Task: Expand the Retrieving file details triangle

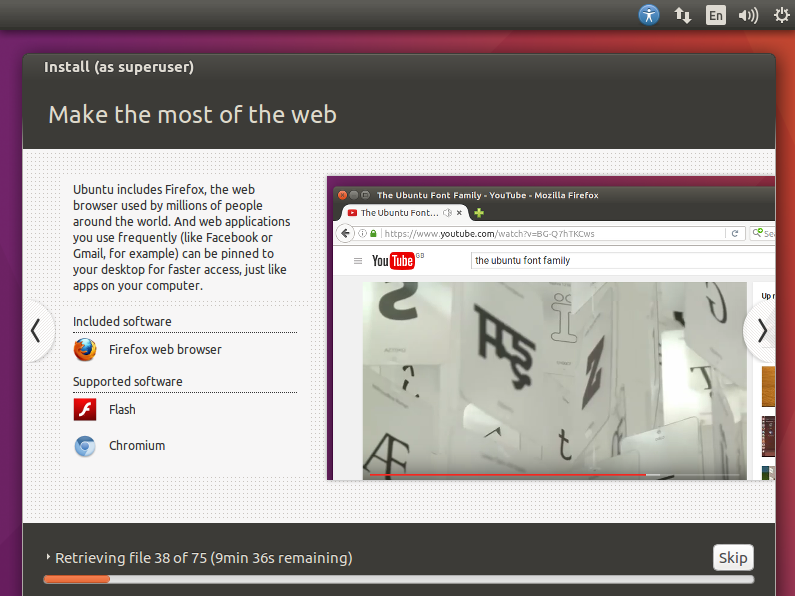Action: pyautogui.click(x=48, y=557)
